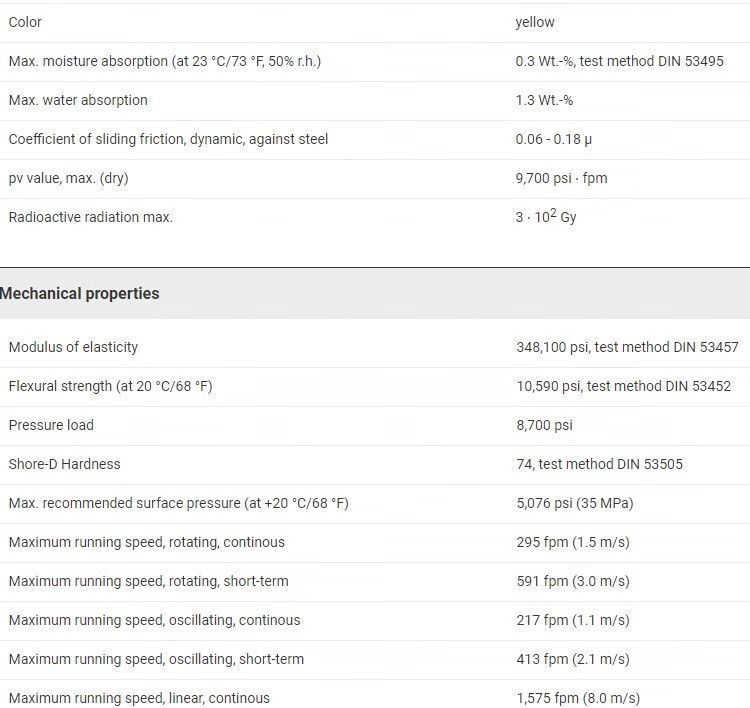Click the Max. moisture absorption label
The image size is (750, 708).
[164, 61]
